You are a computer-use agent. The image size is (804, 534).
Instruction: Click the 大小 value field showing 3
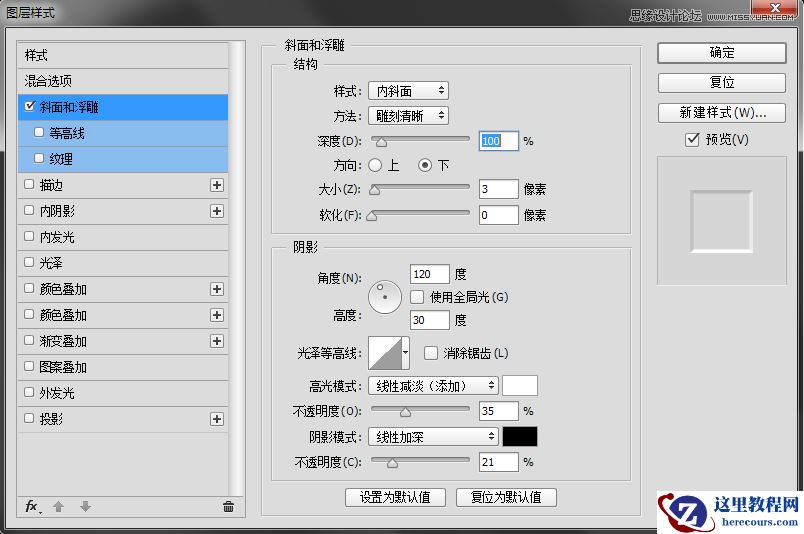[x=498, y=189]
